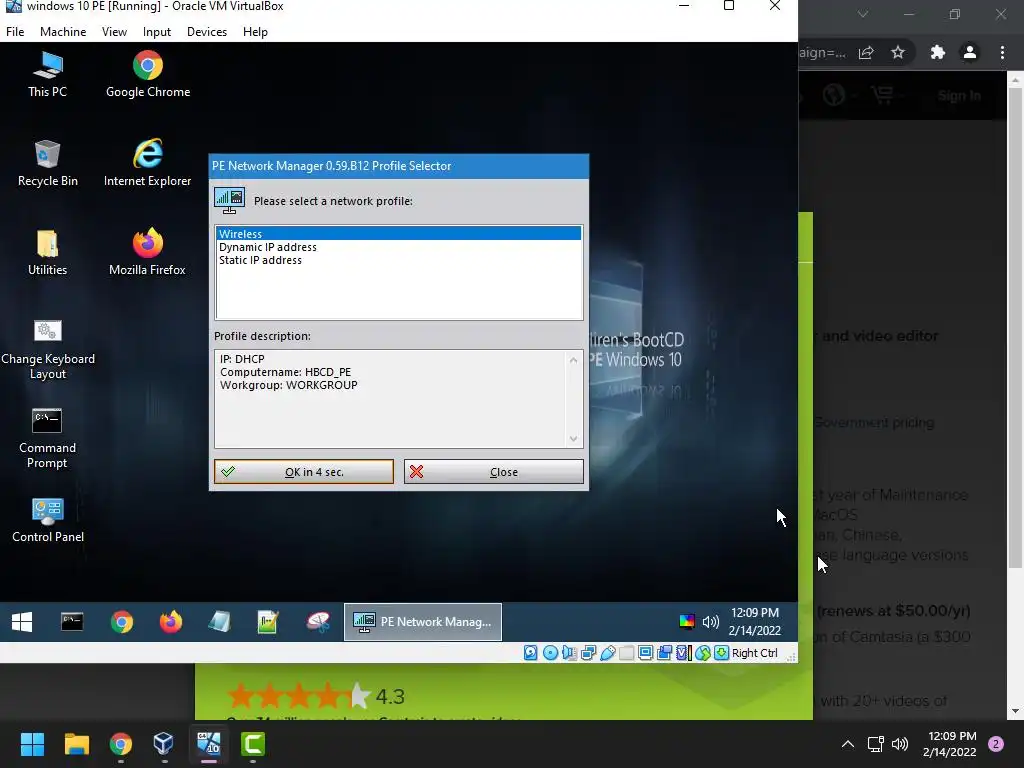Select Static IP address profile

398,260
